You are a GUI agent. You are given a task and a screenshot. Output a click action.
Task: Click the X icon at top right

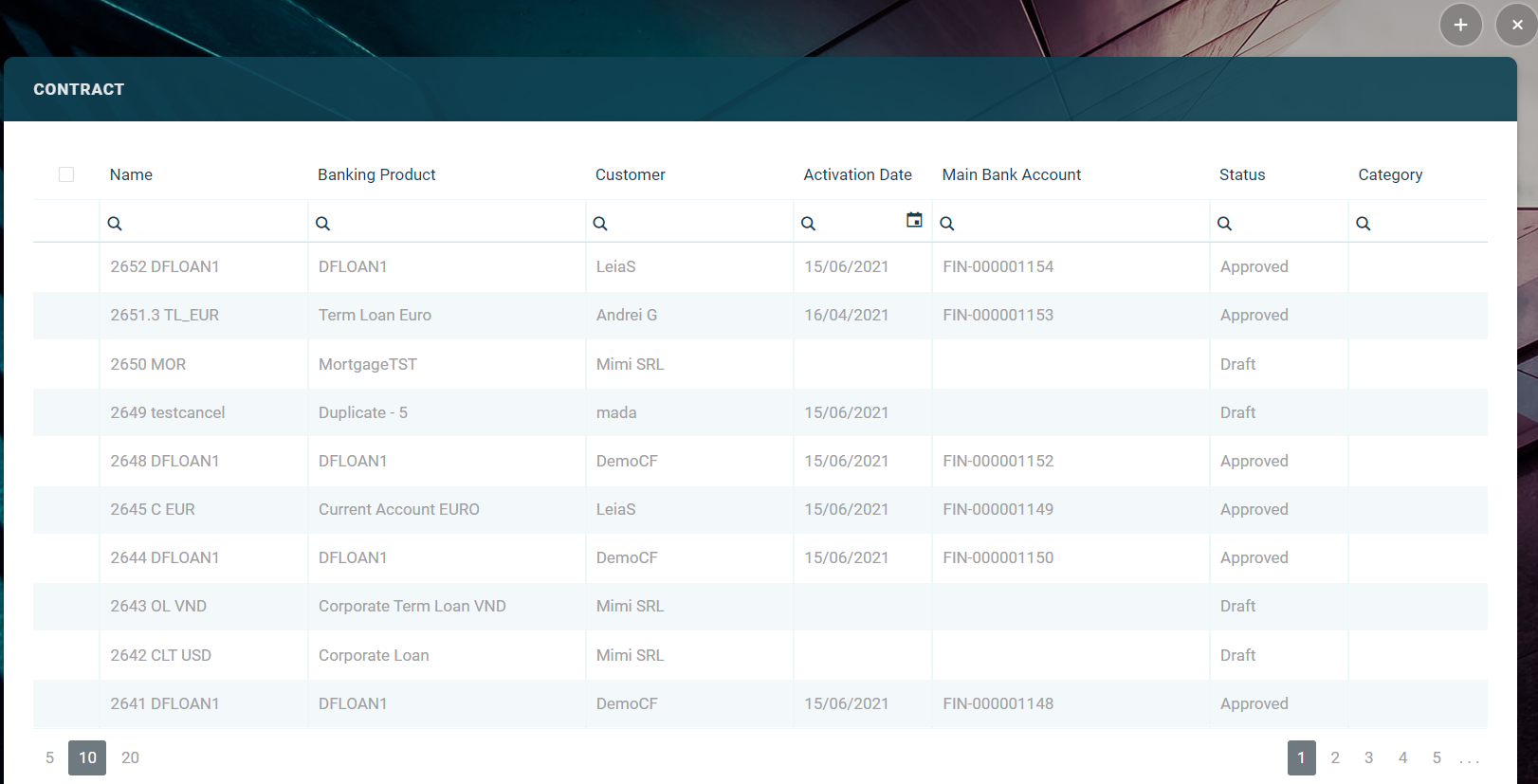(1516, 25)
